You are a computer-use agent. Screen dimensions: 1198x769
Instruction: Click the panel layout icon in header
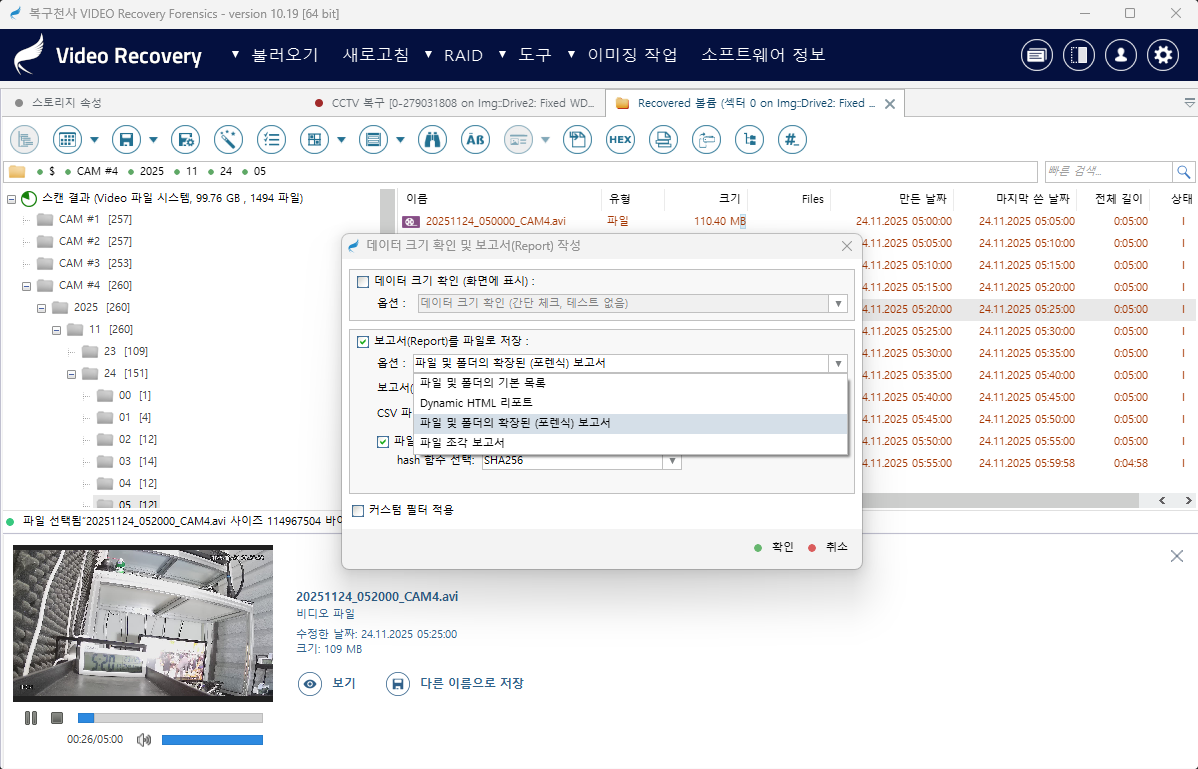coord(1079,55)
